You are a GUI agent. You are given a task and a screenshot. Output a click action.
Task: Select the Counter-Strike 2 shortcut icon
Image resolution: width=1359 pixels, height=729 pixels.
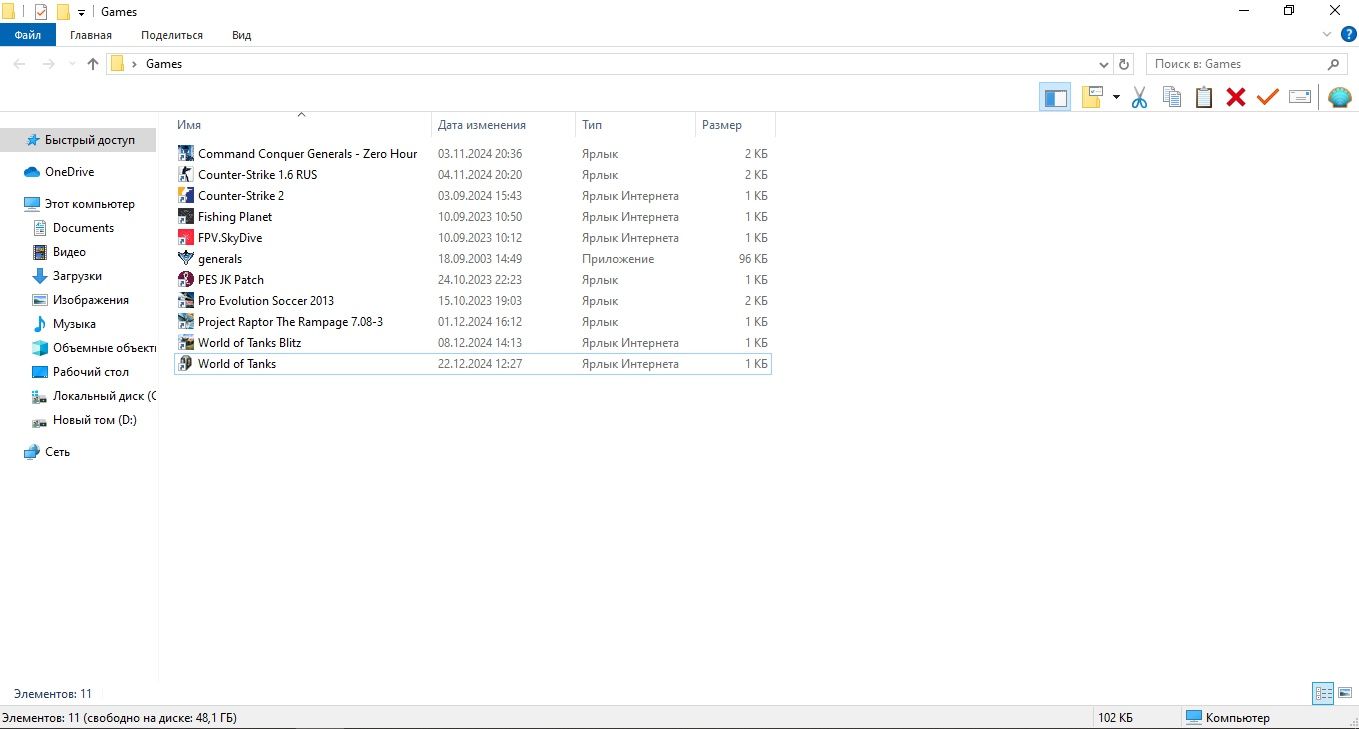[185, 196]
